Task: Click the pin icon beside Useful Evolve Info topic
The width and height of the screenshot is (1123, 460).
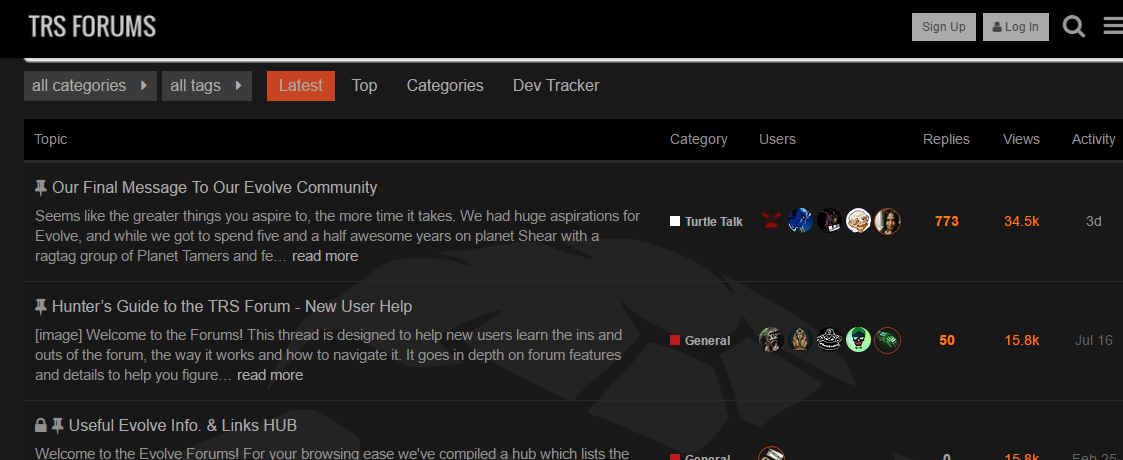Action: point(57,426)
